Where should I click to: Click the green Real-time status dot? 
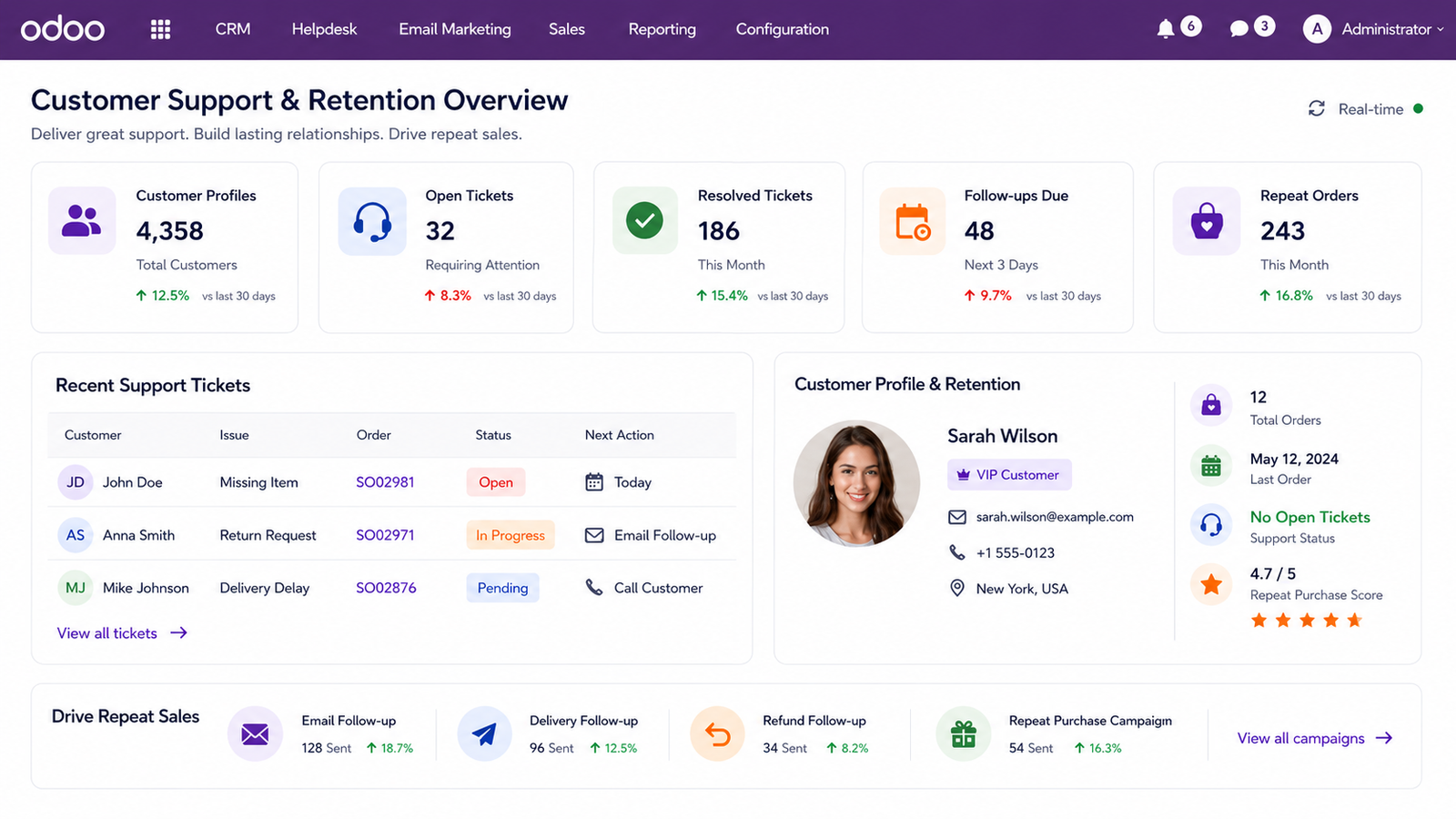(1418, 108)
